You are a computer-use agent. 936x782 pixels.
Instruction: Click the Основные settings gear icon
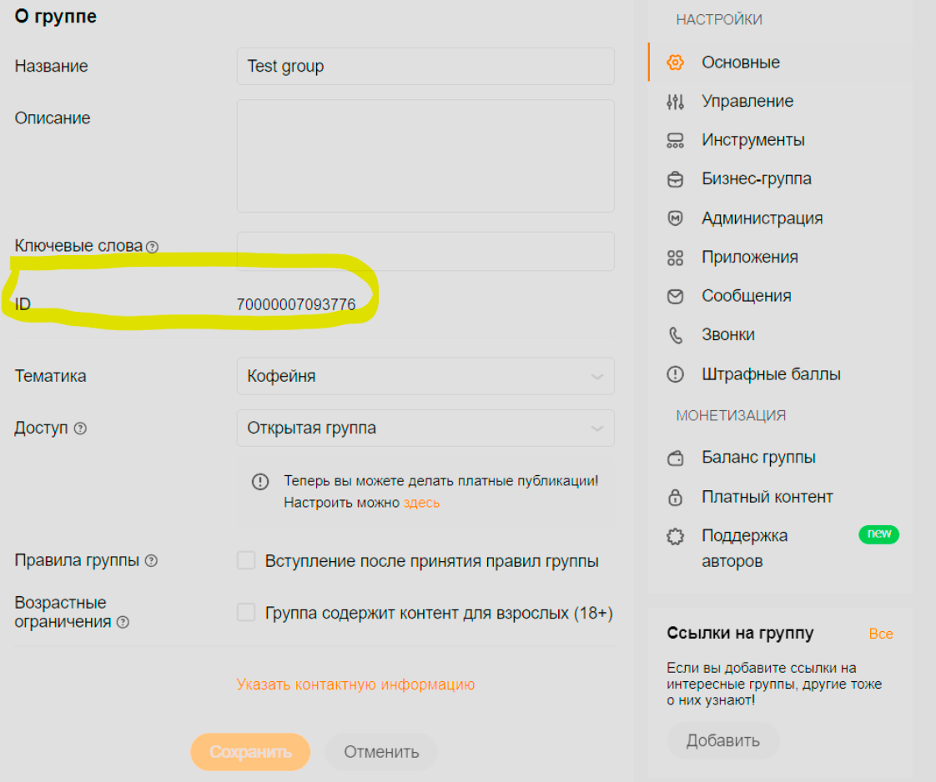click(675, 62)
